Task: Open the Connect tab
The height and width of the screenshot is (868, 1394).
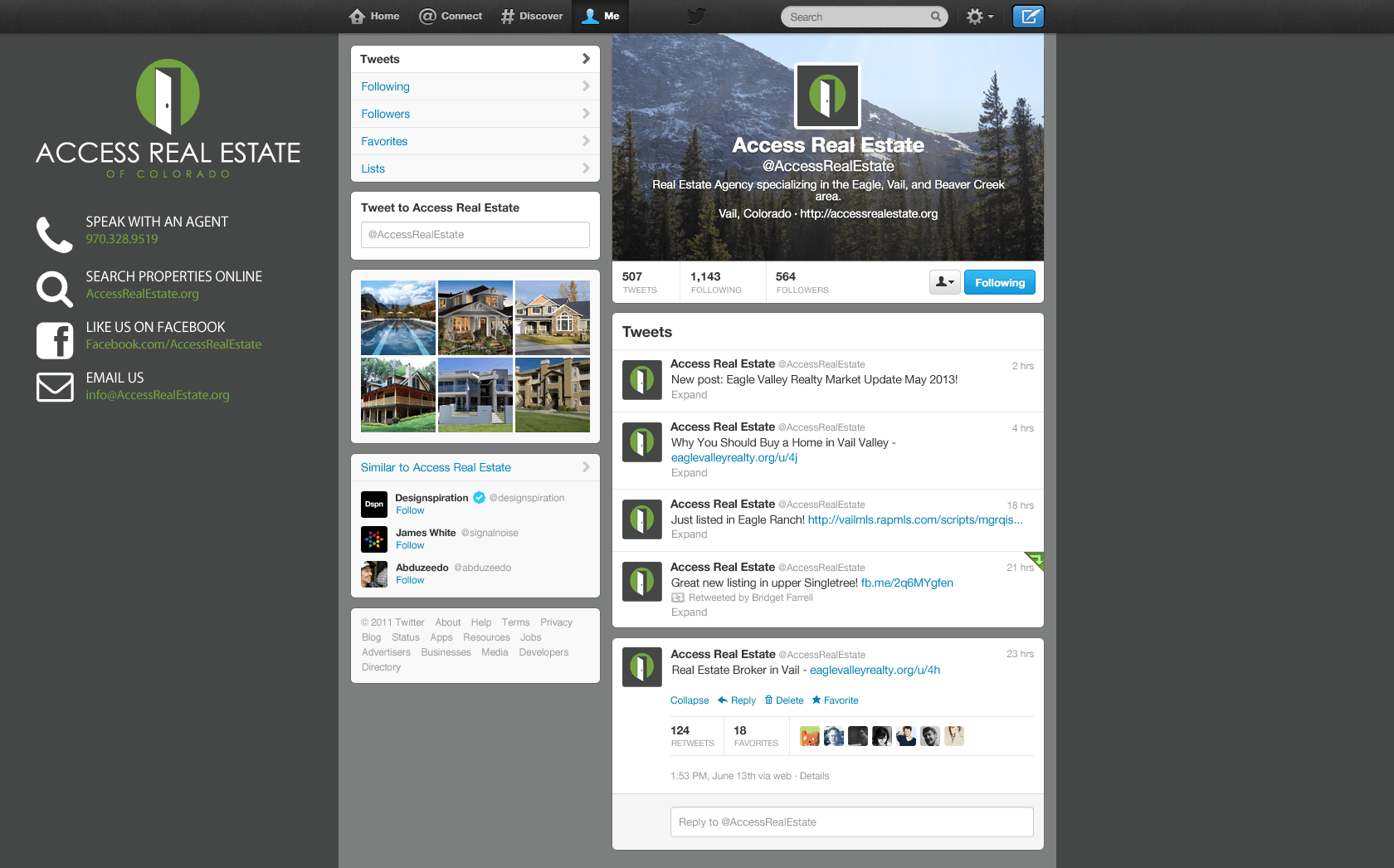Action: pos(451,16)
